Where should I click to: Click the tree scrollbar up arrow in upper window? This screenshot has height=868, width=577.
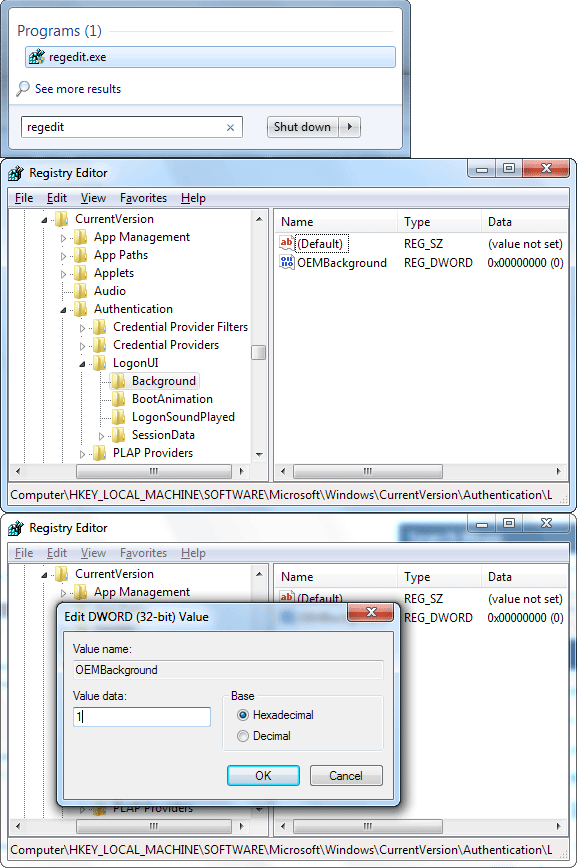pyautogui.click(x=259, y=219)
